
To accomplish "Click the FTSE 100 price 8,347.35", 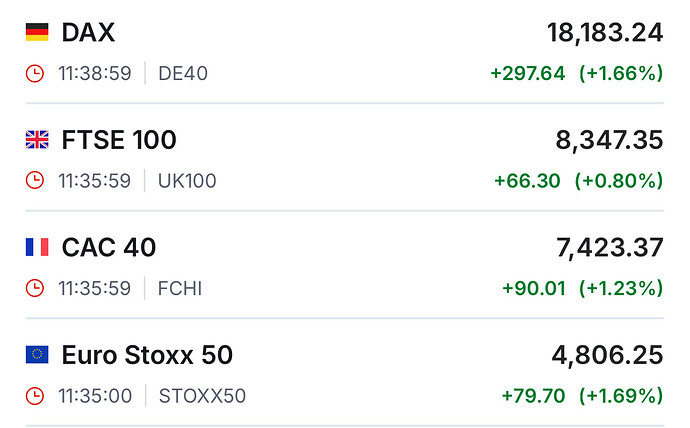I will click(609, 140).
